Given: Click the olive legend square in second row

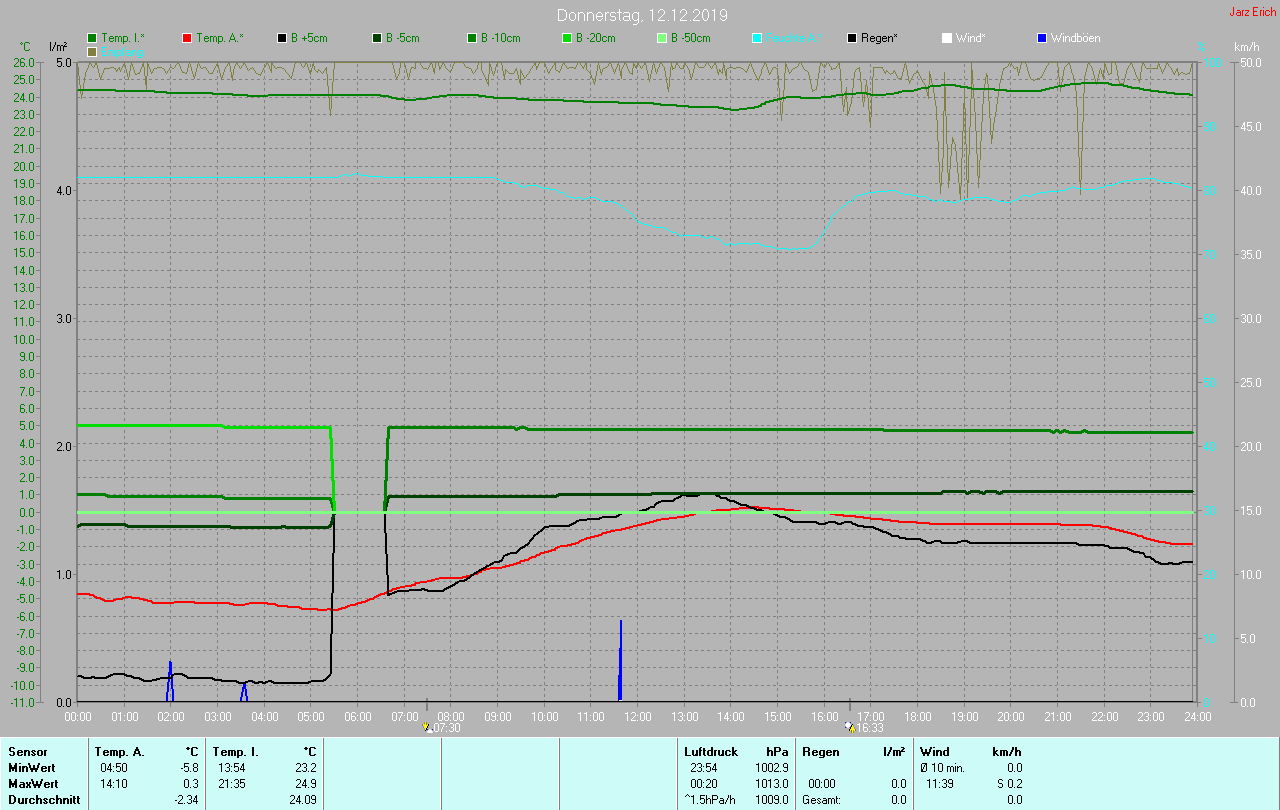Looking at the screenshot, I should (x=92, y=51).
